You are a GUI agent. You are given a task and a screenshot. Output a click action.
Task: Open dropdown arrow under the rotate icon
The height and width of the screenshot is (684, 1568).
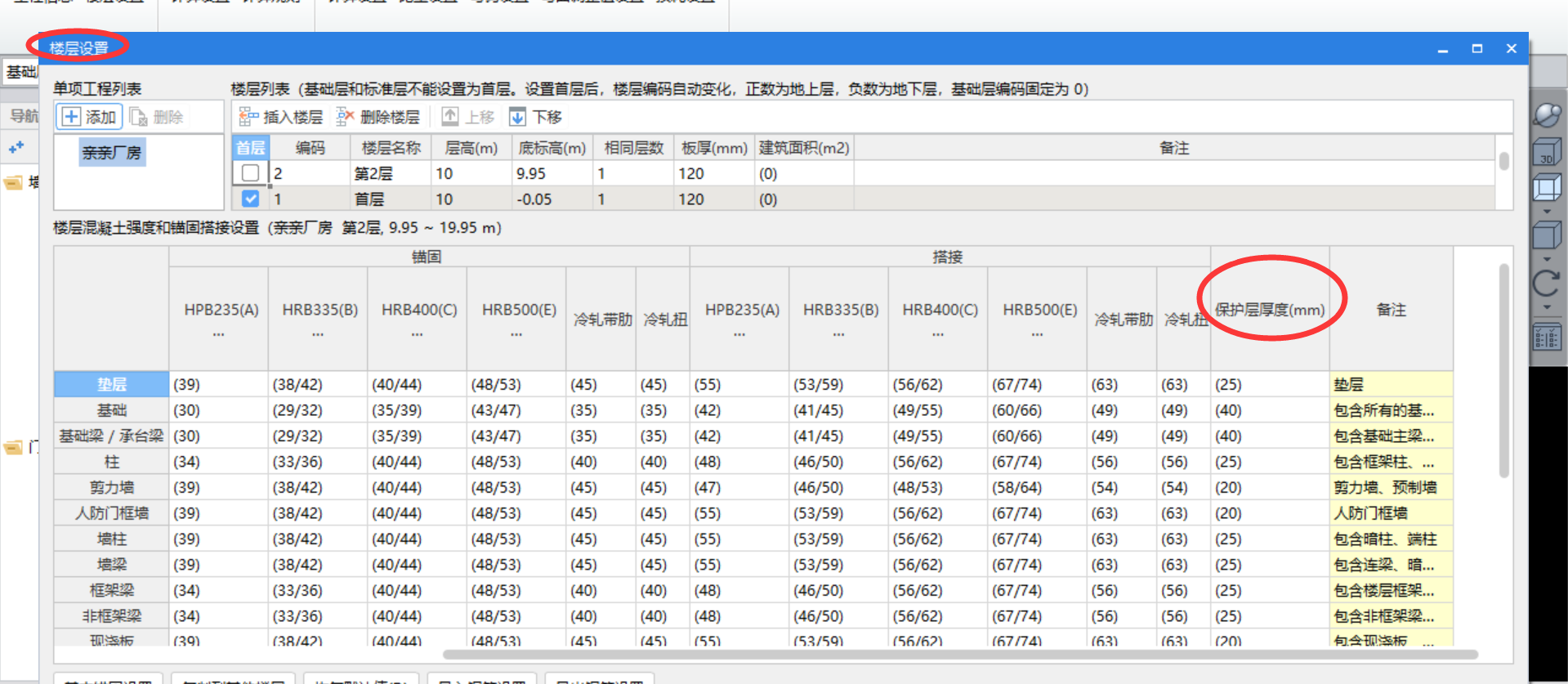click(x=1547, y=307)
